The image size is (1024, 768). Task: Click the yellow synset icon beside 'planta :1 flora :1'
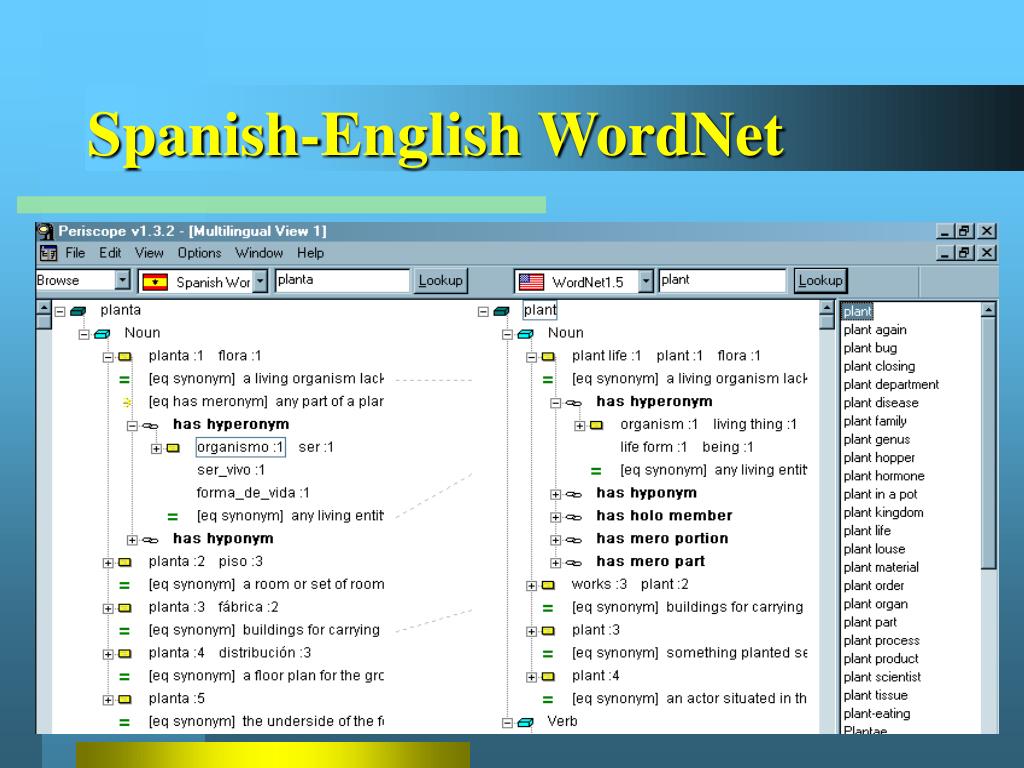[x=125, y=357]
